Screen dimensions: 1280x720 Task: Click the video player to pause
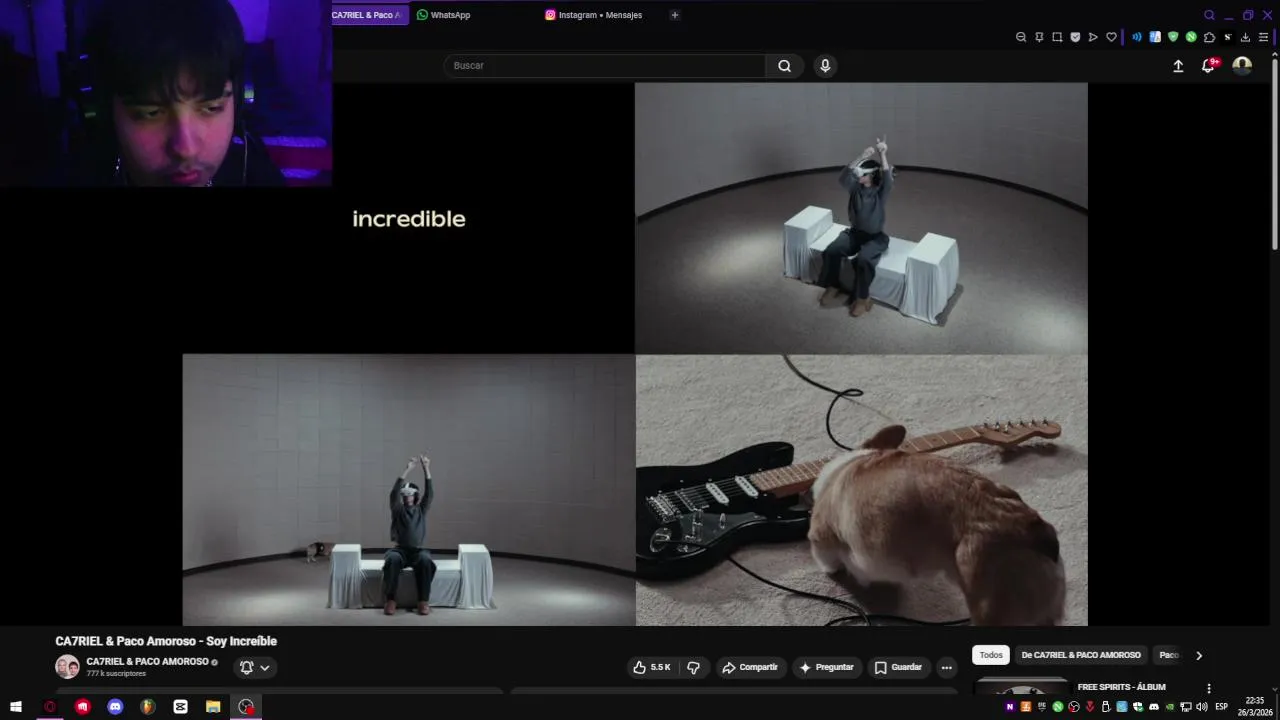point(635,354)
